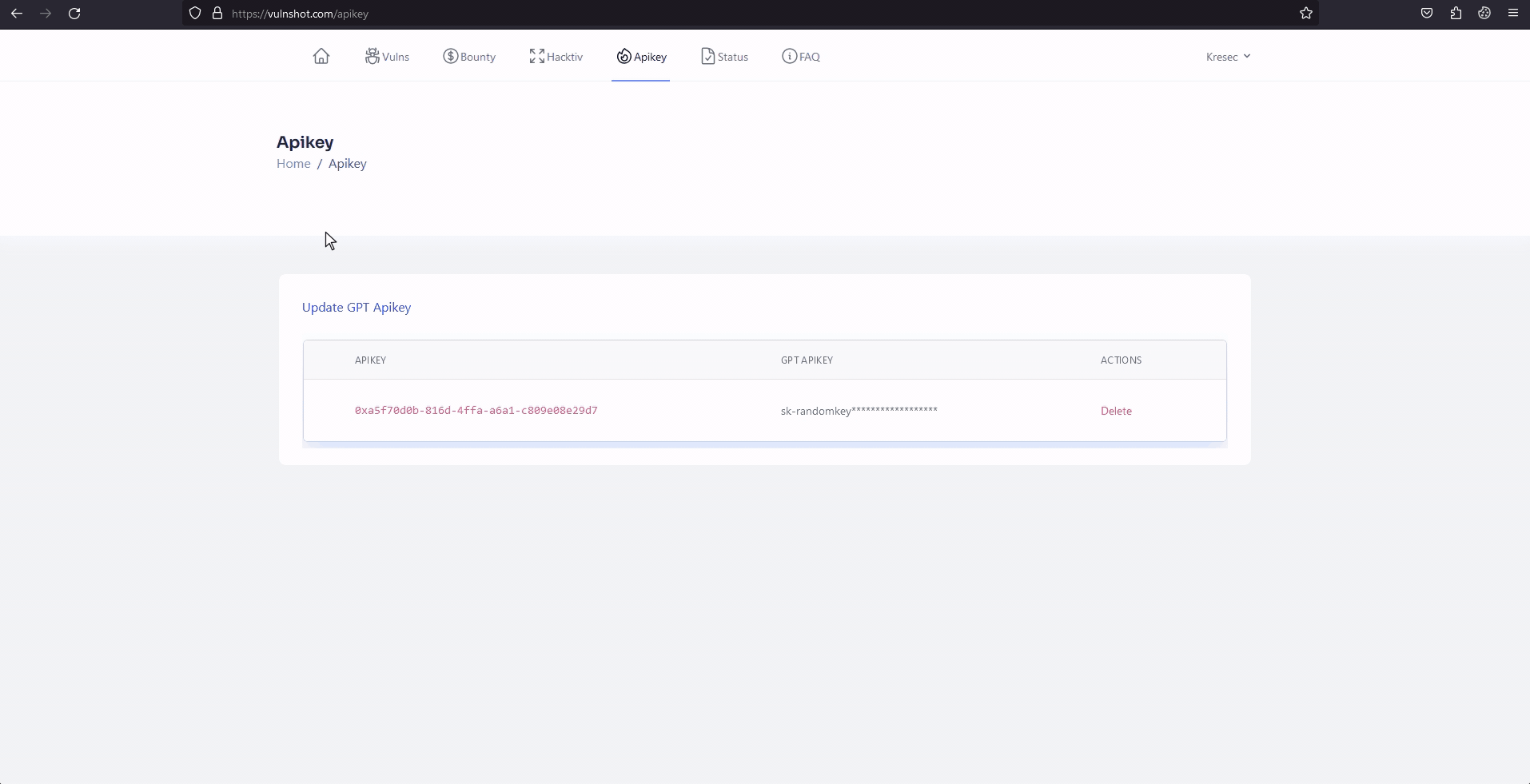This screenshot has width=1530, height=784.
Task: Go to the home page icon
Action: point(321,56)
